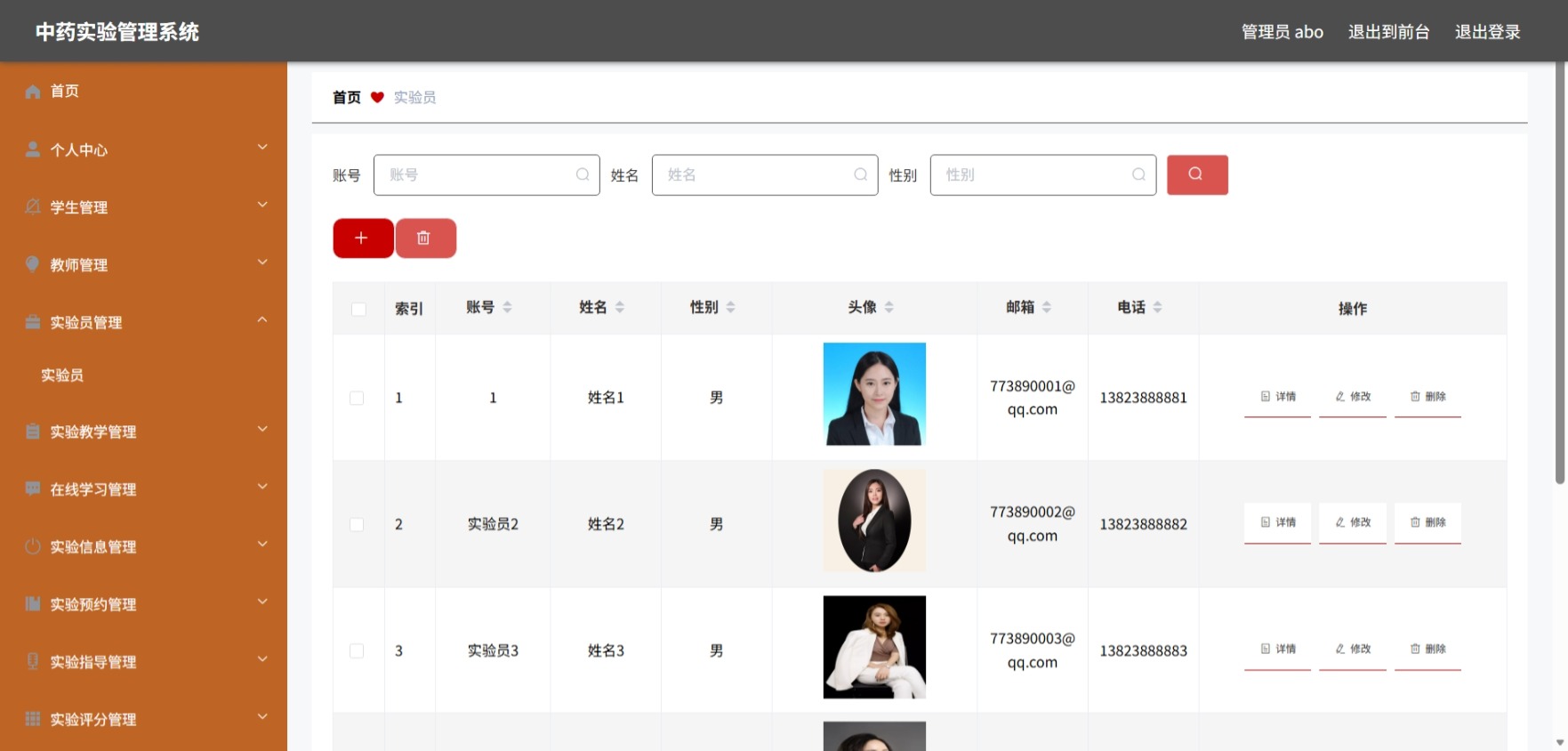Open avatar thumbnail of 姓名3

click(874, 647)
